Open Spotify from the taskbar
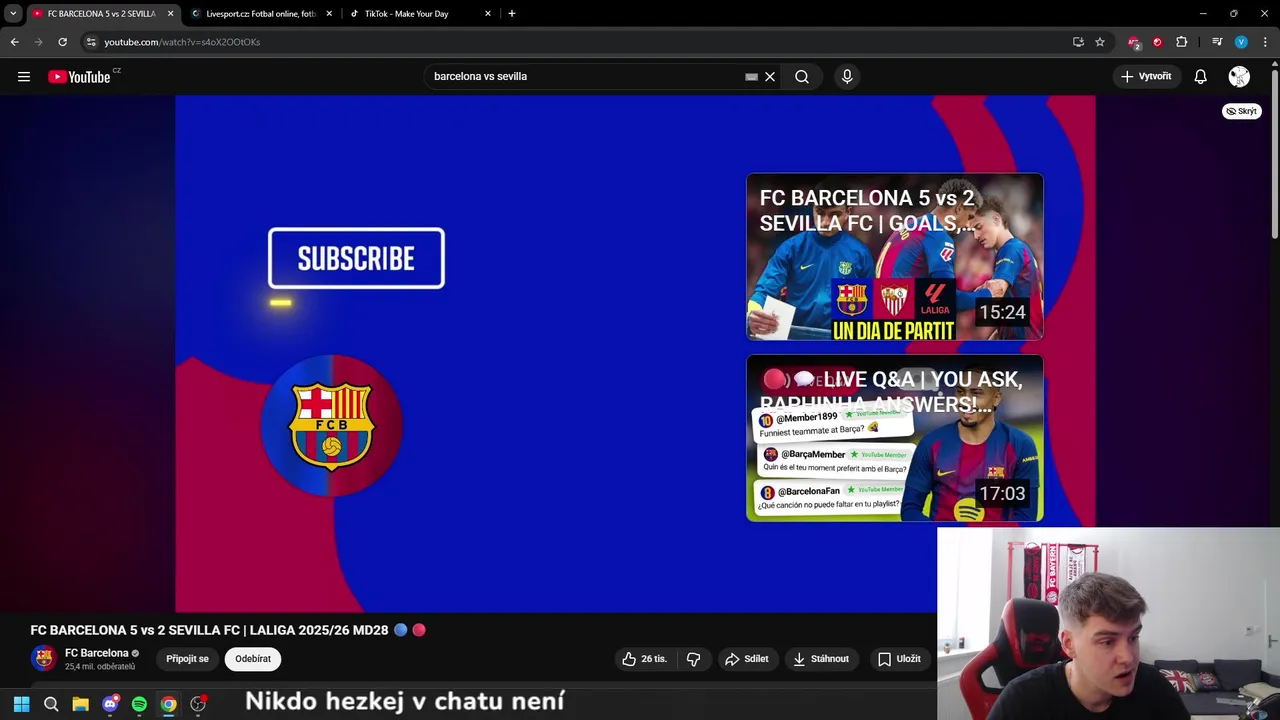 139,704
